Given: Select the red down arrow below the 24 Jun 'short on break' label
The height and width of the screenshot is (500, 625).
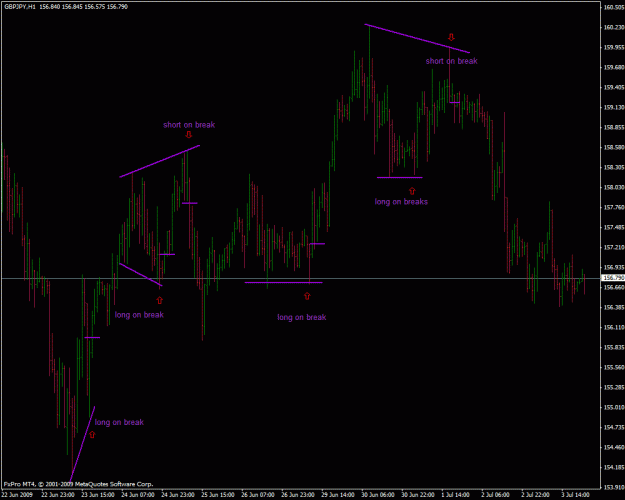Looking at the screenshot, I should coord(189,135).
